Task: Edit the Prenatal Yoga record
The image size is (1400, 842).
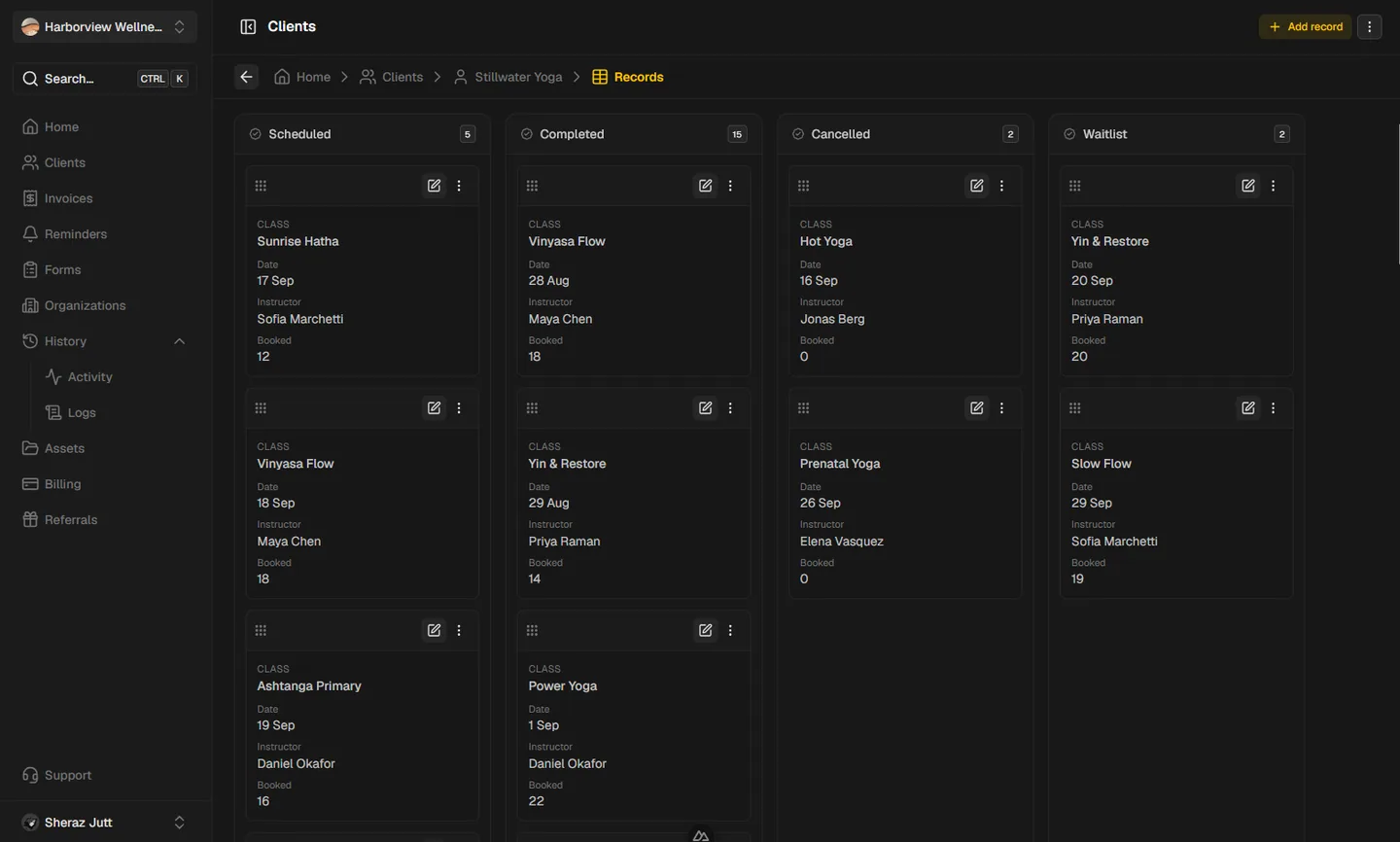Action: 977,408
